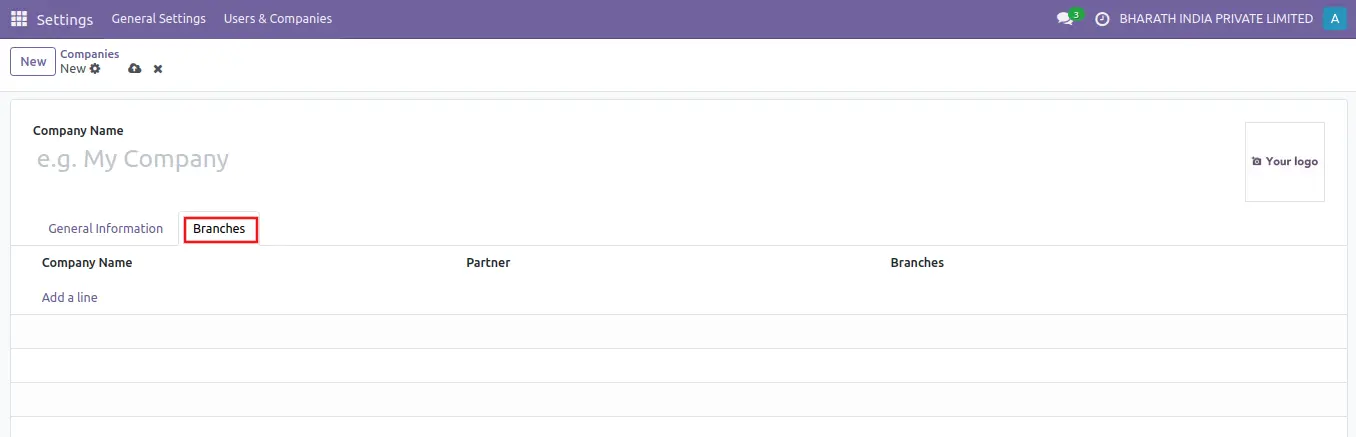This screenshot has width=1356, height=437.
Task: Discard changes with the X icon
Action: click(x=158, y=69)
